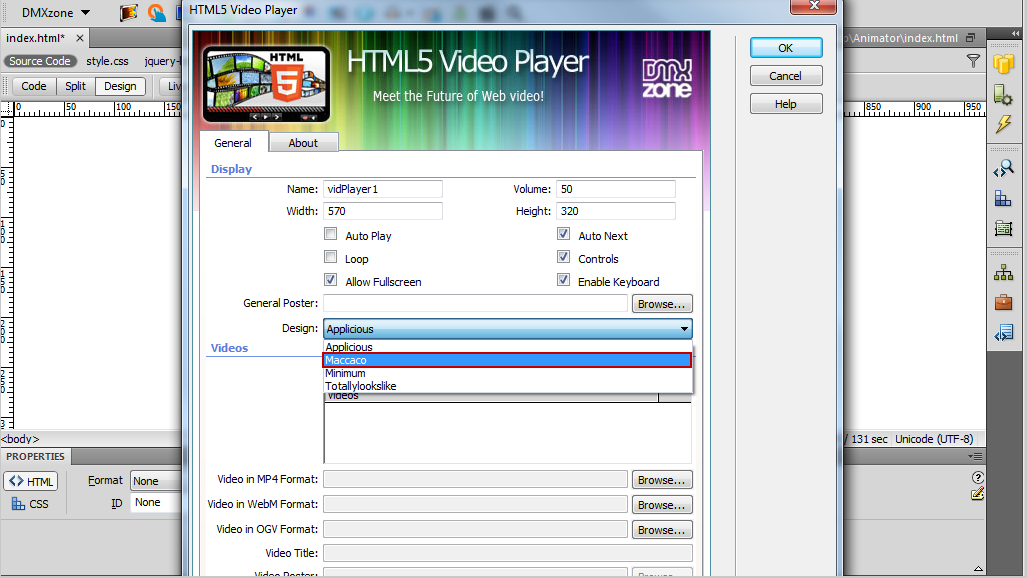Click the Properties panel help icon

pos(977,478)
